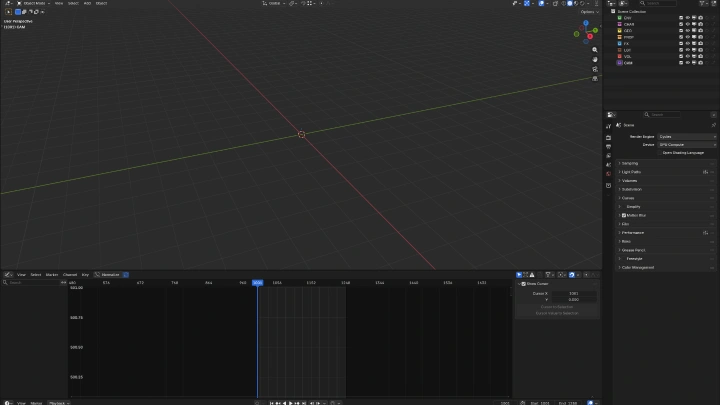Click the blue Z axis on navigation gizmo
The image size is (720, 405).
tap(586, 23)
